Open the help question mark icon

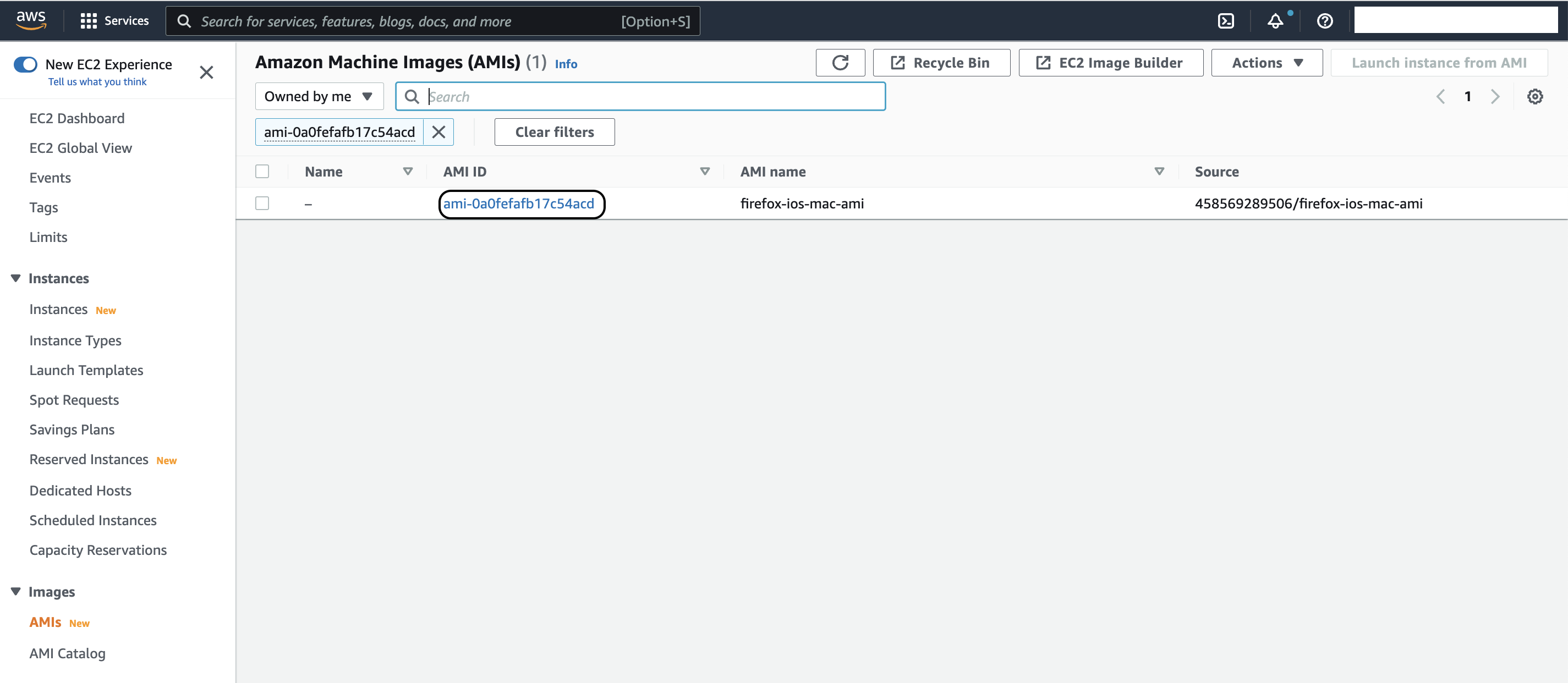click(x=1325, y=21)
